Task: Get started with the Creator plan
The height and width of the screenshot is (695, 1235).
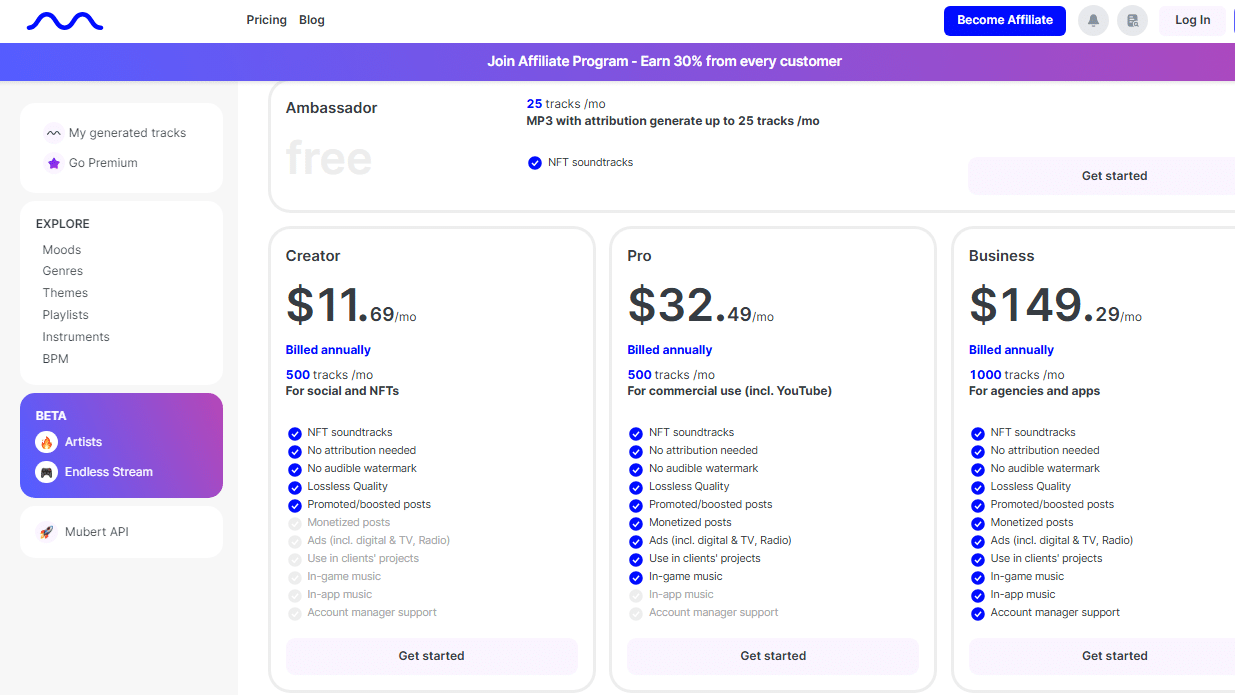Action: point(431,656)
